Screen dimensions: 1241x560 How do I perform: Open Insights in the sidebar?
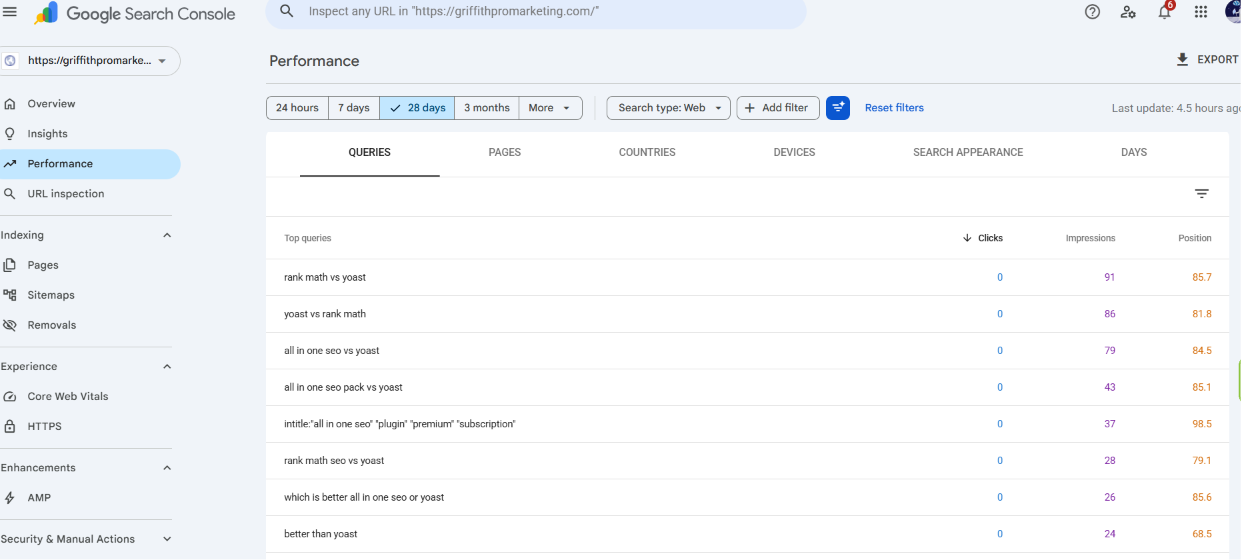point(88,134)
